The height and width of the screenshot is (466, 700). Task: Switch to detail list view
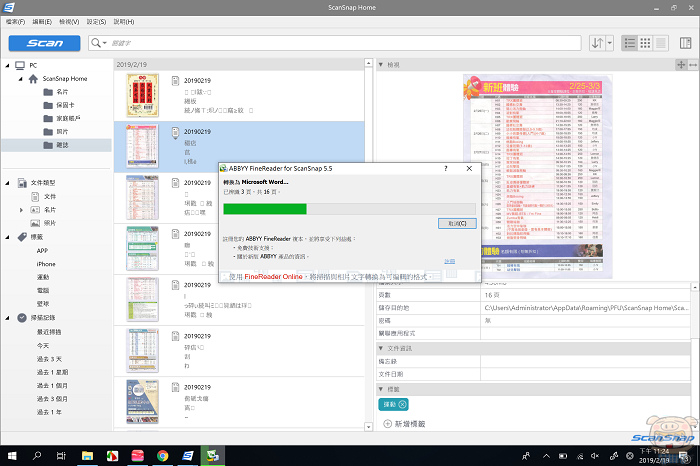pyautogui.click(x=661, y=43)
